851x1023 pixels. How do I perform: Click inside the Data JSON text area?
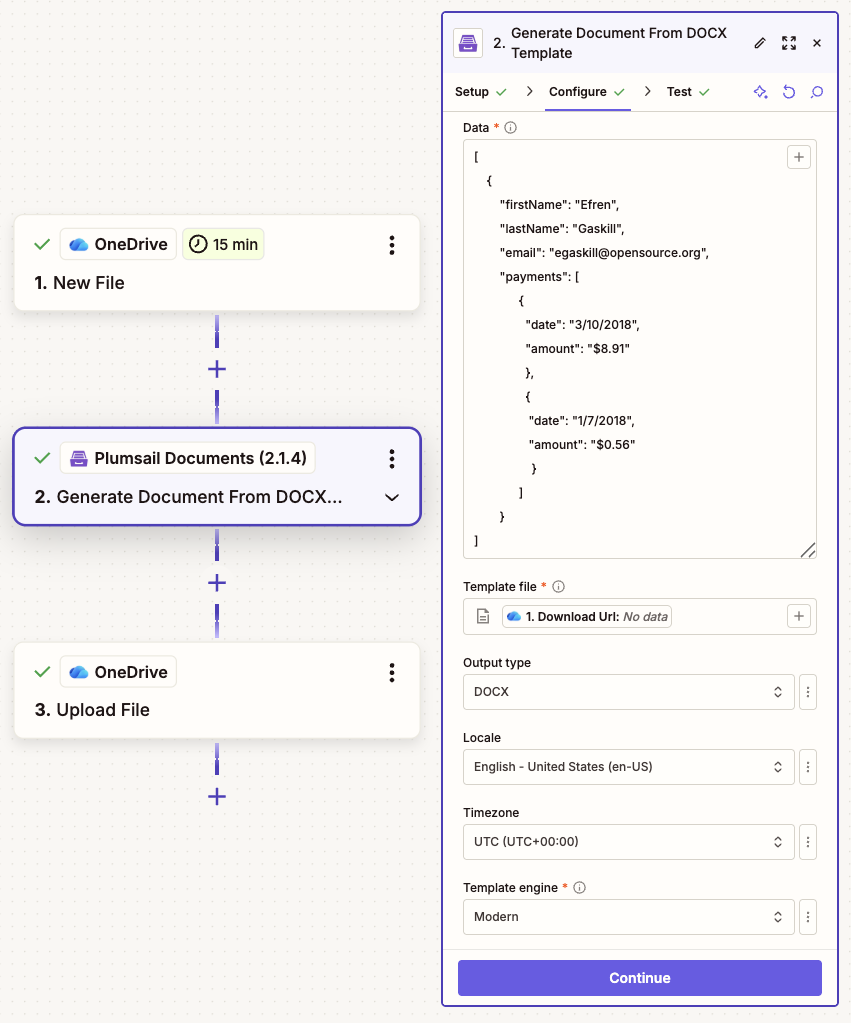click(640, 349)
